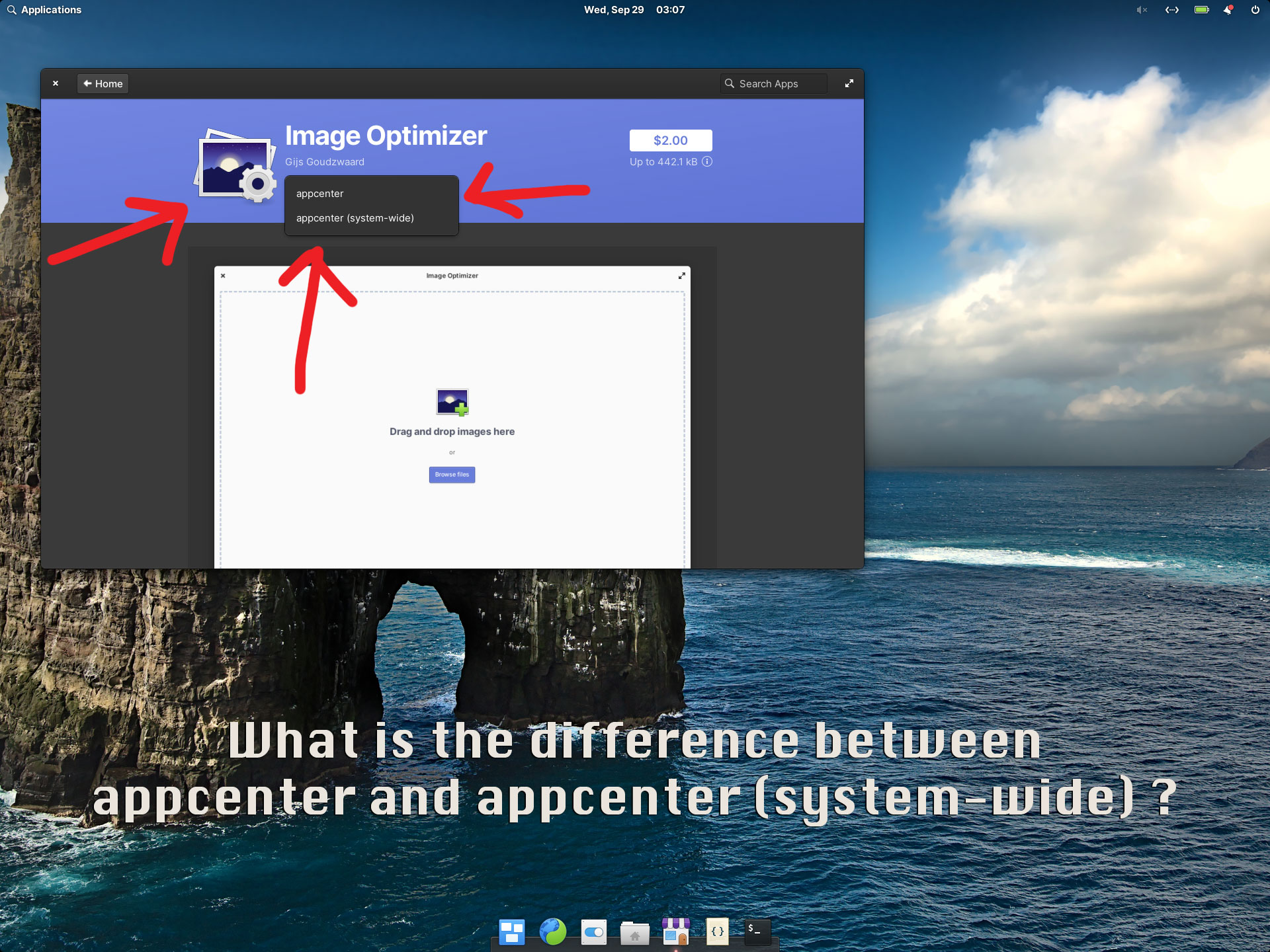Open System Settings from the dock

(593, 931)
